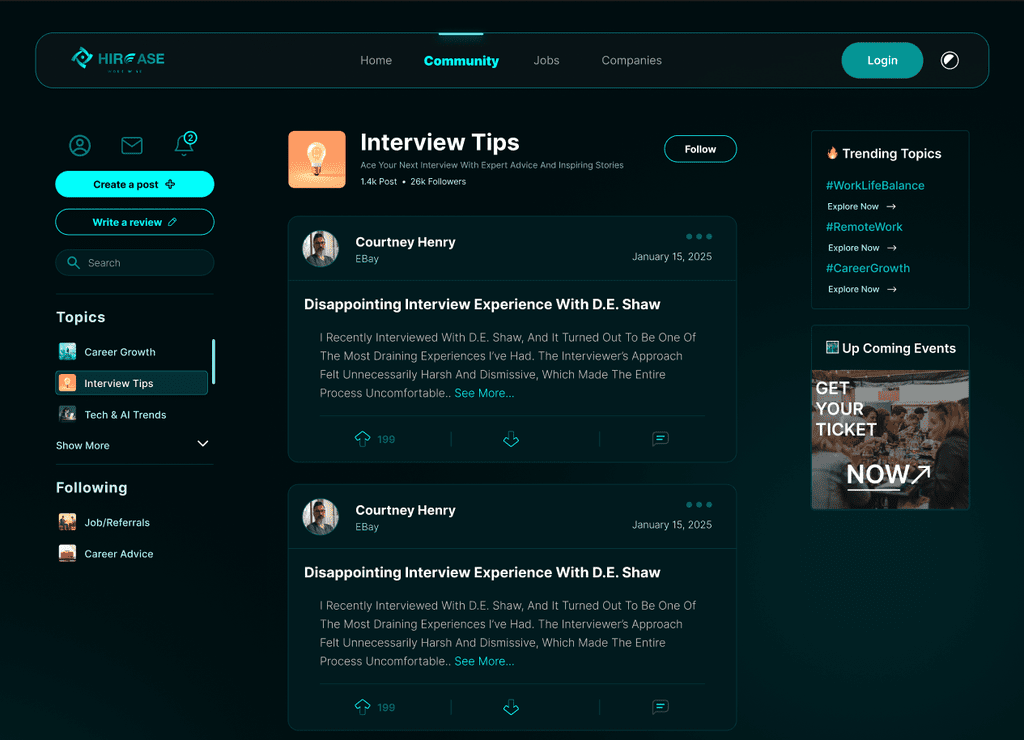Image resolution: width=1024 pixels, height=740 pixels.
Task: Open comments on the second post
Action: coord(660,707)
